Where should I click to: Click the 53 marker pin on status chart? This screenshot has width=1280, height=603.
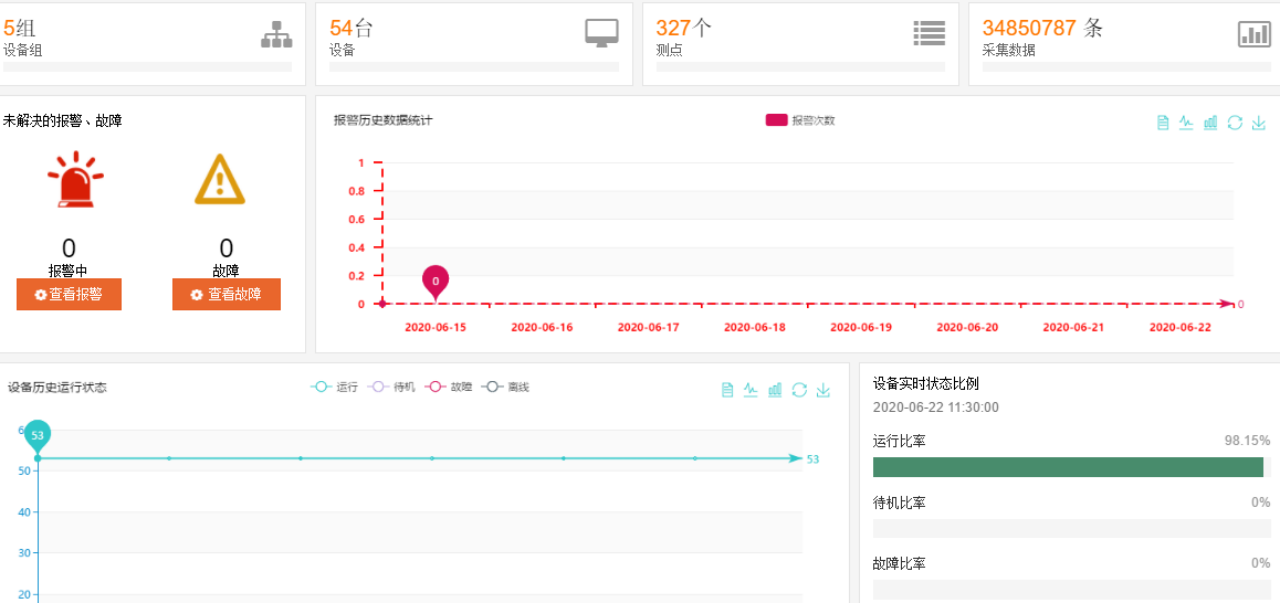pos(38,436)
